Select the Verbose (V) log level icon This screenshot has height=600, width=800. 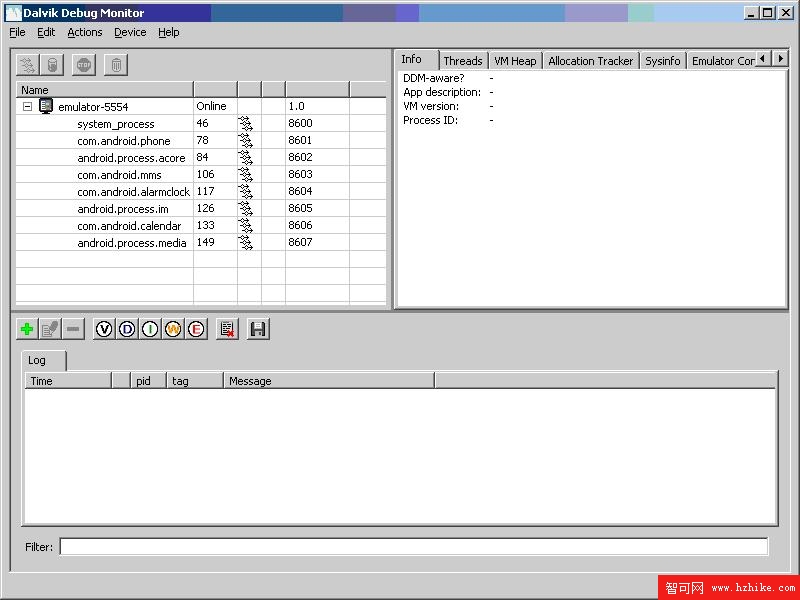104,329
